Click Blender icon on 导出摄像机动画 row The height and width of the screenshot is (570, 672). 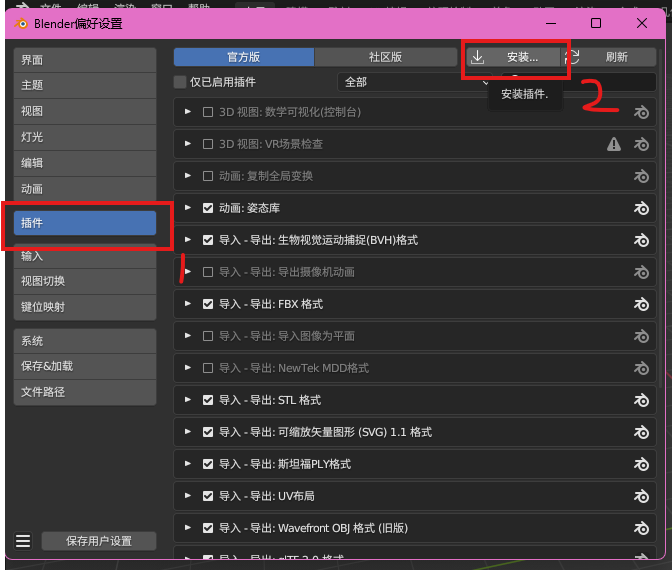pos(641,272)
